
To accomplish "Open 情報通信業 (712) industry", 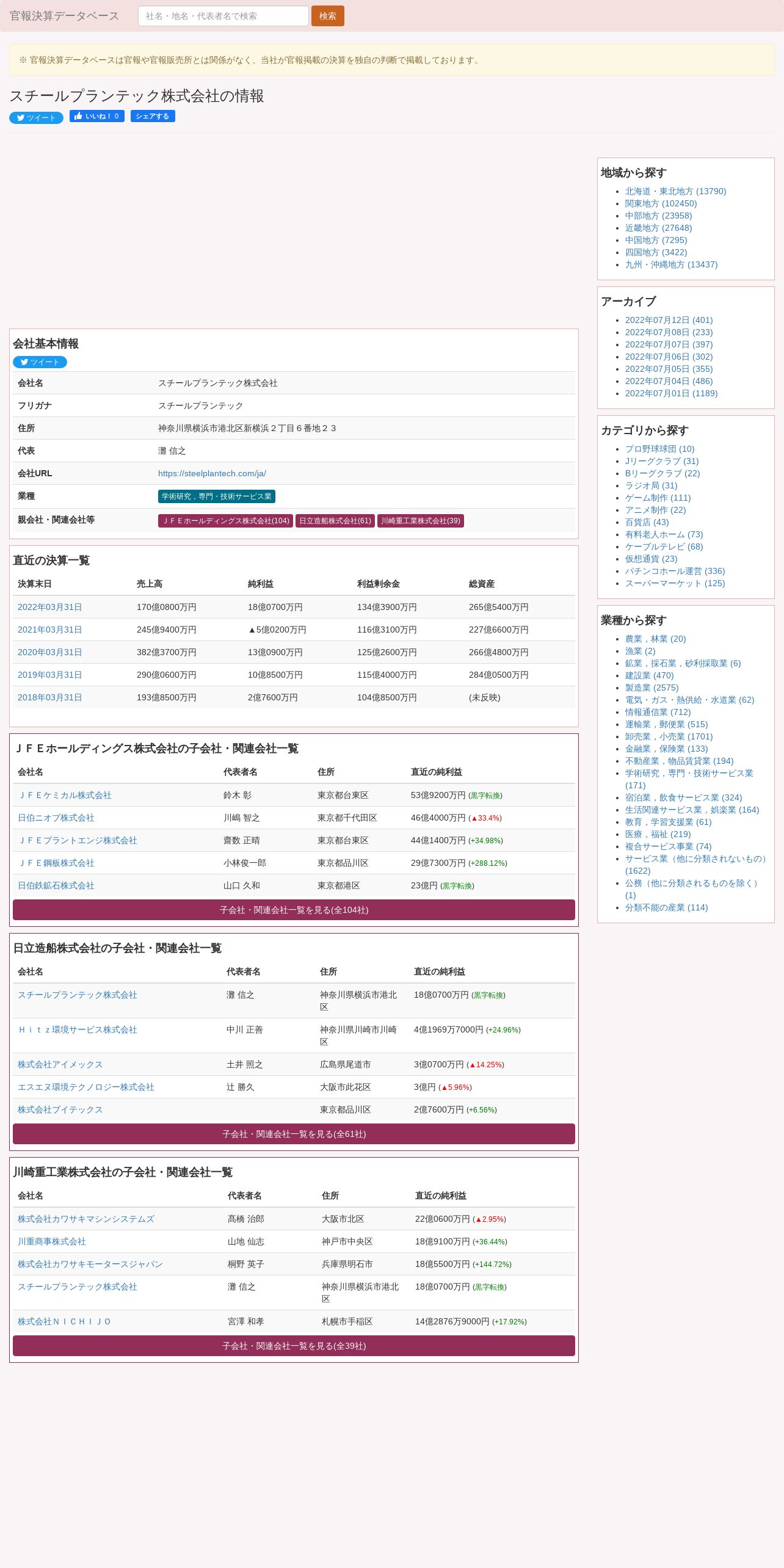I will [x=658, y=712].
